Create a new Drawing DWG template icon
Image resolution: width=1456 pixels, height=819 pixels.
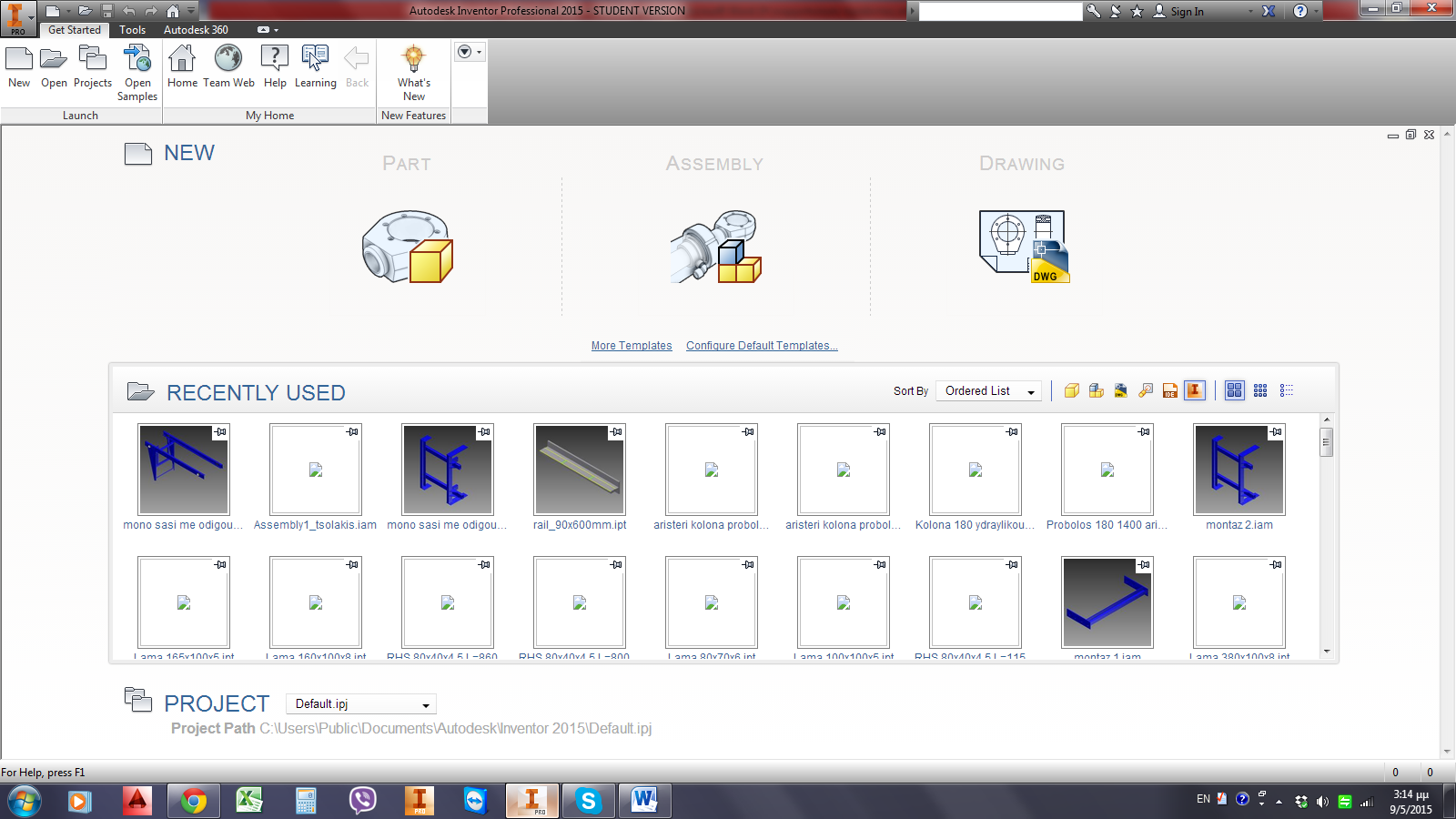pos(1024,247)
